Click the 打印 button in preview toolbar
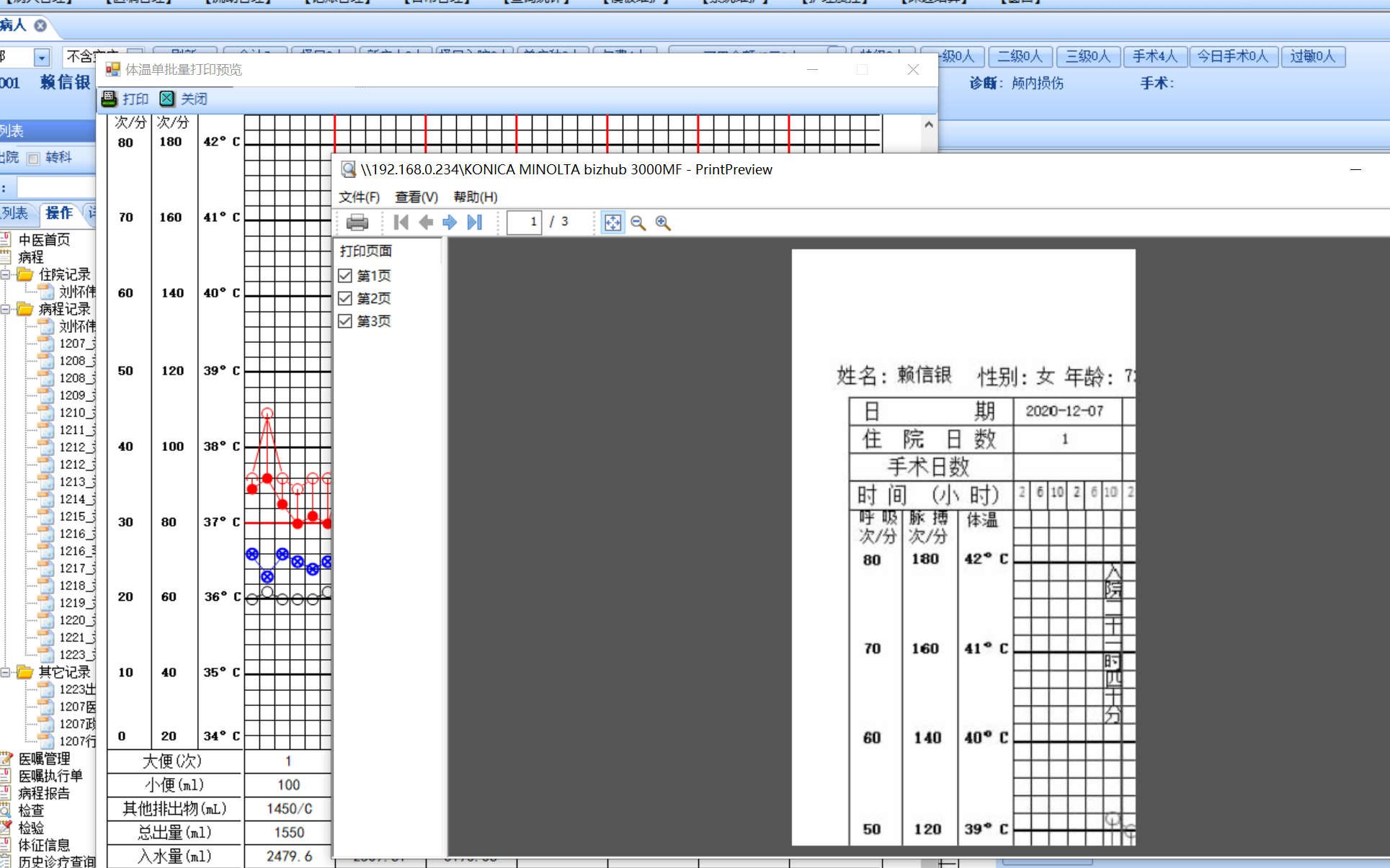 coord(125,99)
